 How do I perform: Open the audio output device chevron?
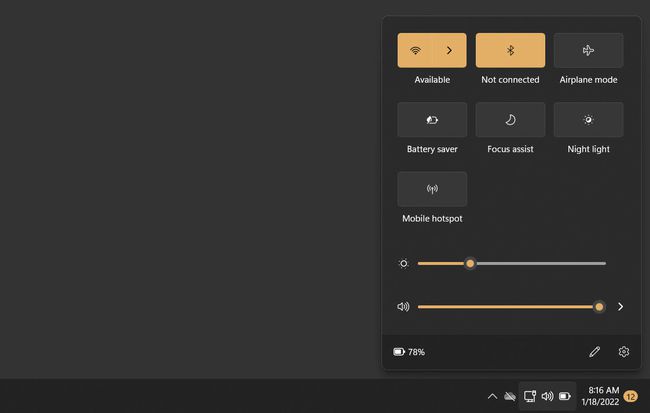click(620, 307)
